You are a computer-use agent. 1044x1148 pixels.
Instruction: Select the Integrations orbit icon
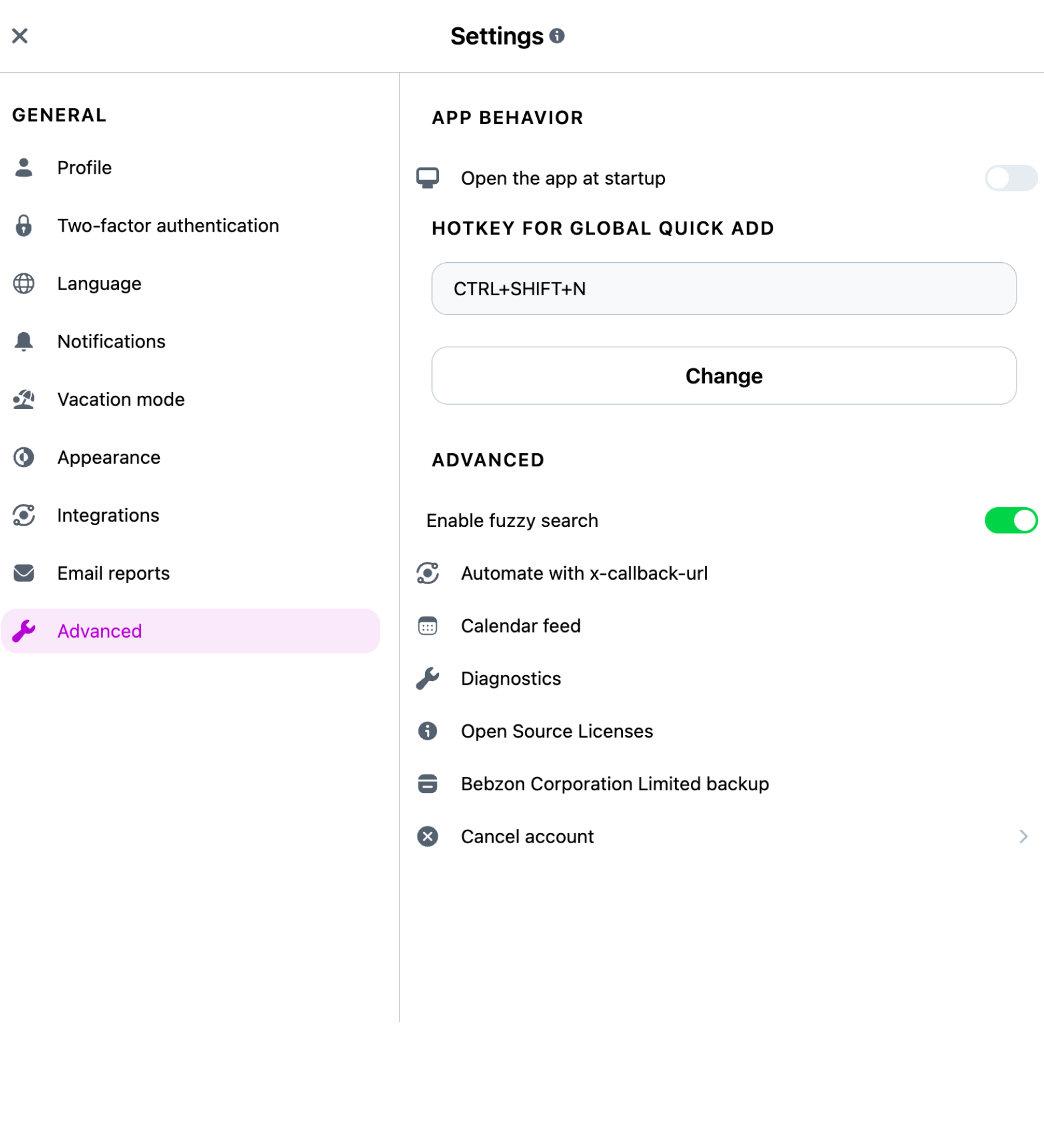[24, 515]
